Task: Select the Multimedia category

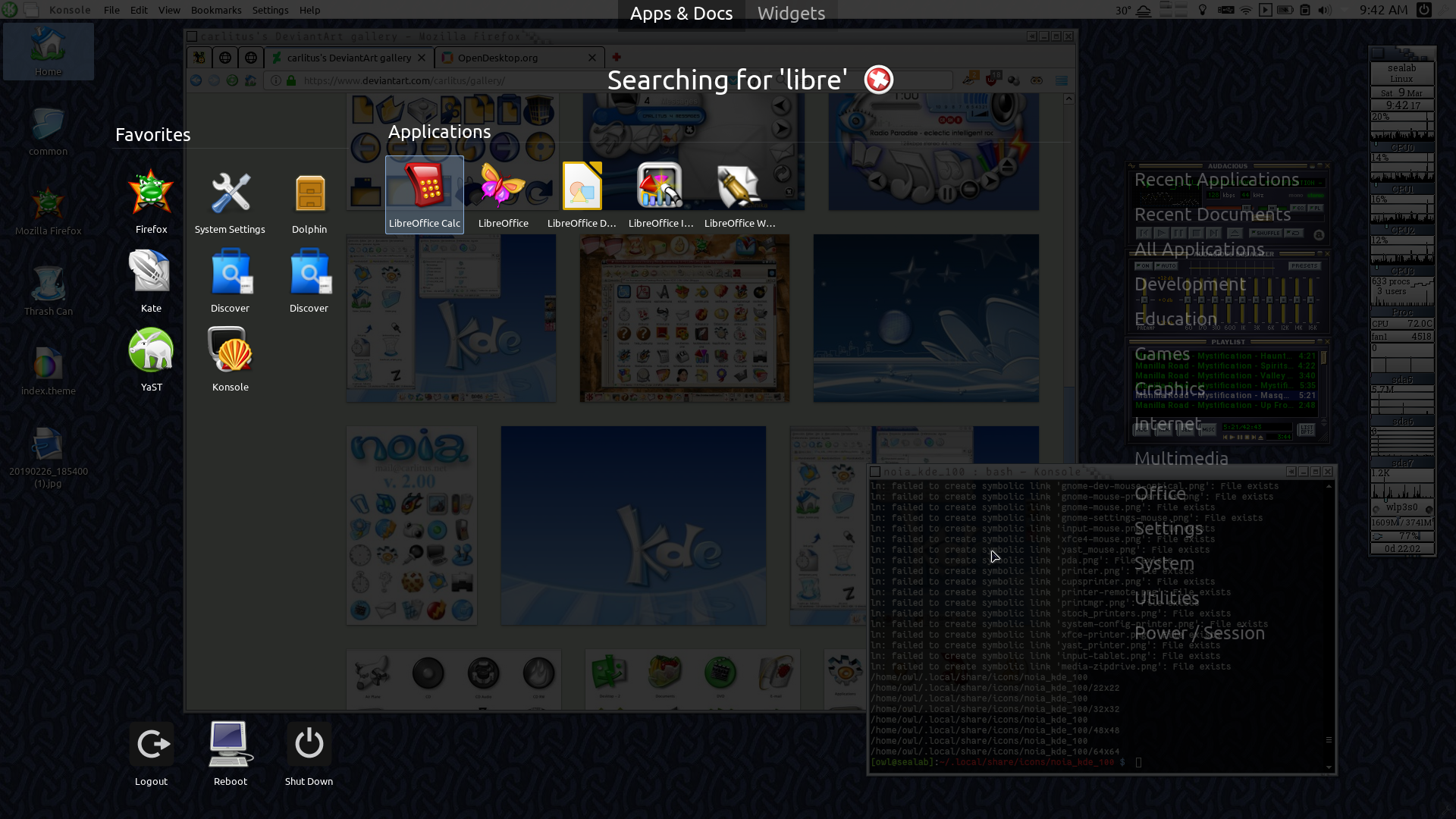Action: coord(1181,459)
